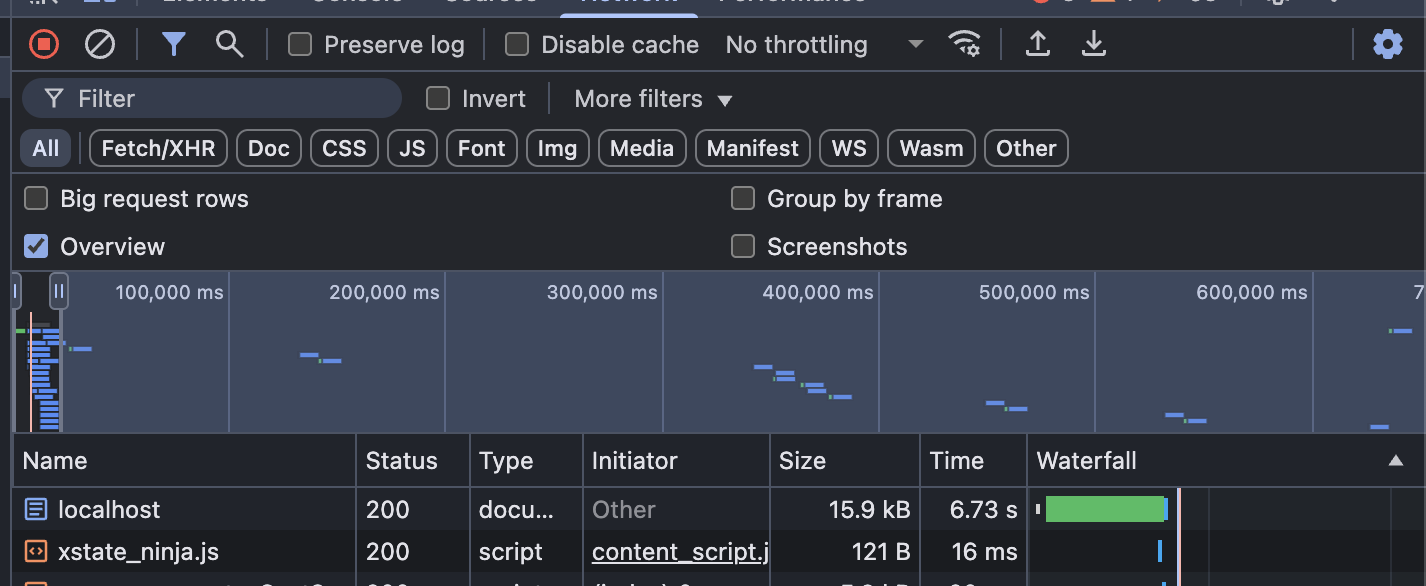Enable Disable cache checkbox

[517, 44]
